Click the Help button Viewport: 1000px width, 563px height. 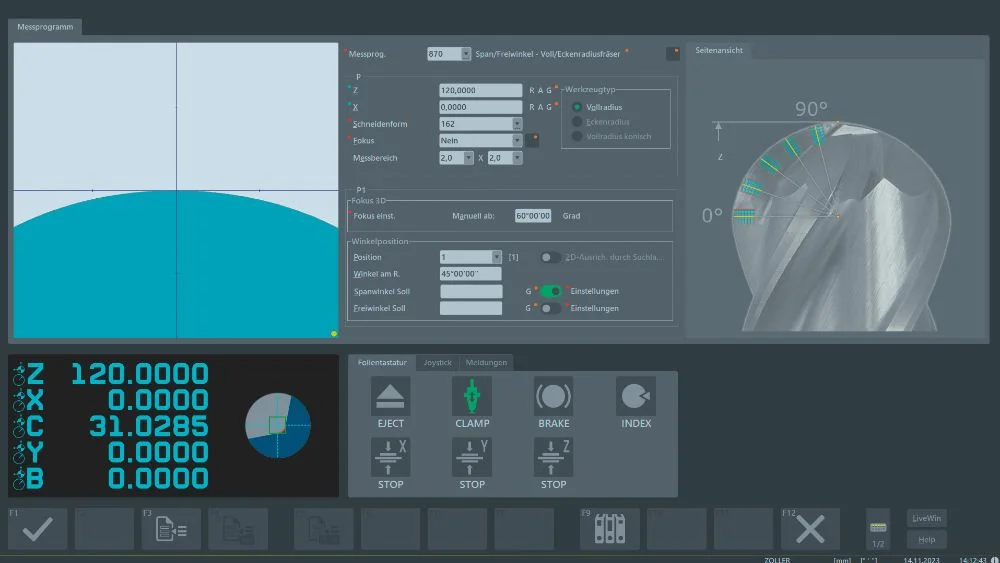[926, 540]
